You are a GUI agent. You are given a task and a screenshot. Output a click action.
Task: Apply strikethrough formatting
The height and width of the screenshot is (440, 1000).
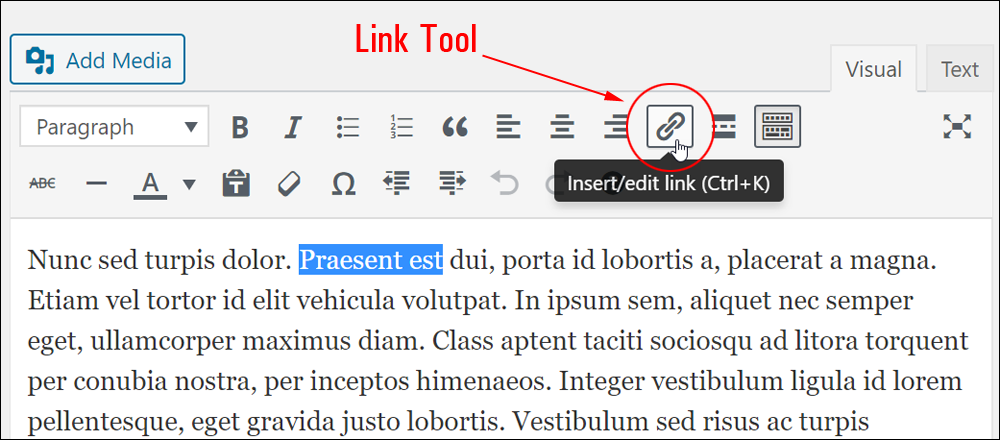coord(43,184)
